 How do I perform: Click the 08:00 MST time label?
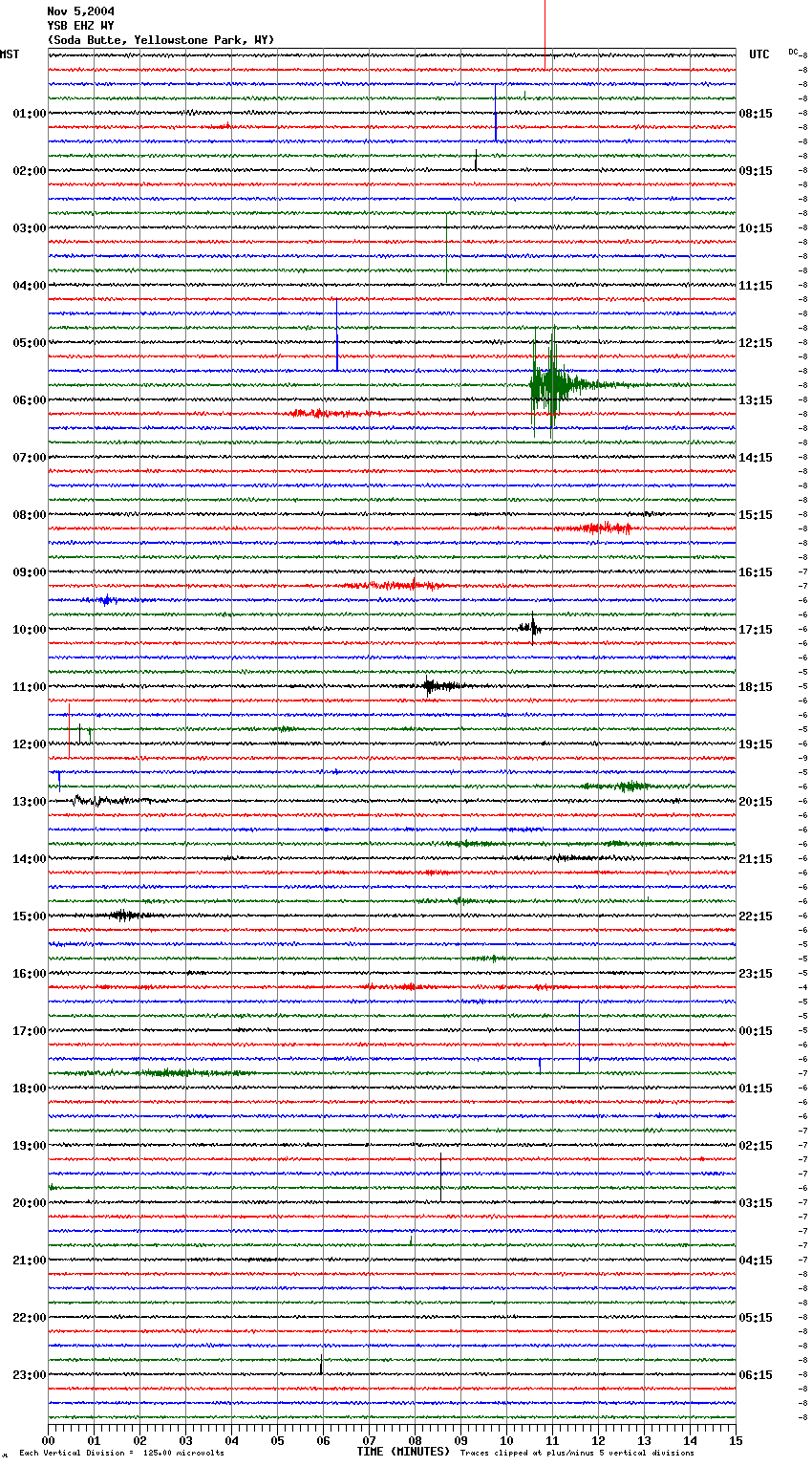pos(30,515)
